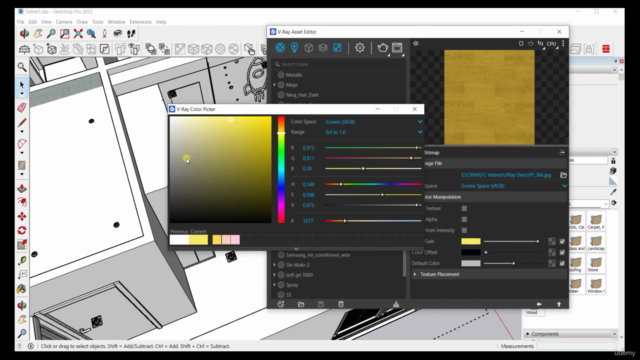Toggle the Color Offset row checkbox
The image size is (640, 360).
click(562, 252)
